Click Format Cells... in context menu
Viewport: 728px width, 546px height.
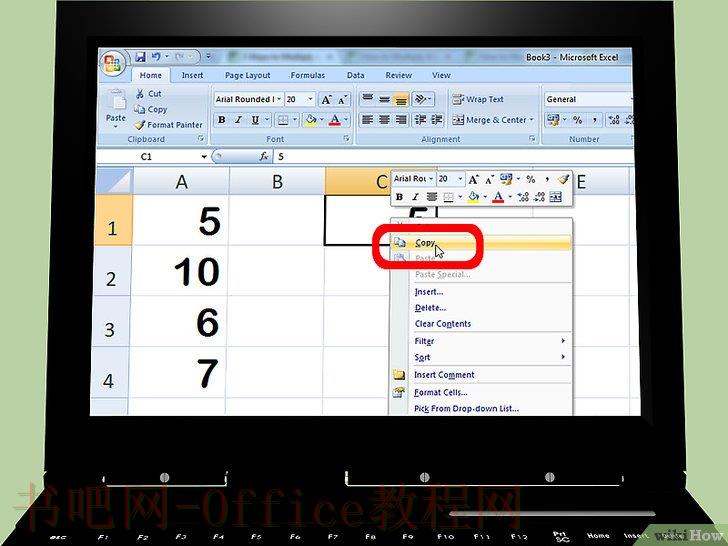441,392
